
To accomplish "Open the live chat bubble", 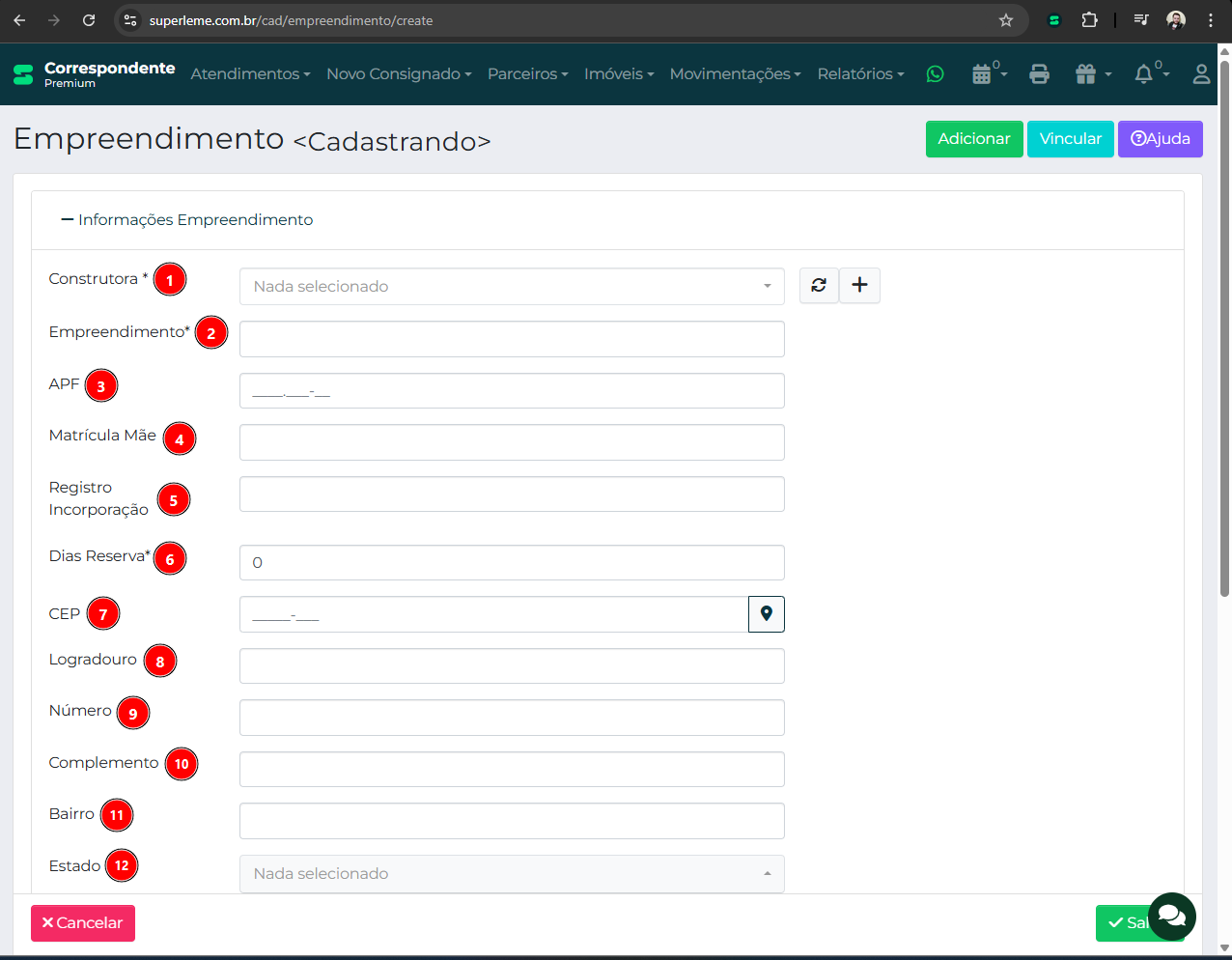I will pos(1171,916).
